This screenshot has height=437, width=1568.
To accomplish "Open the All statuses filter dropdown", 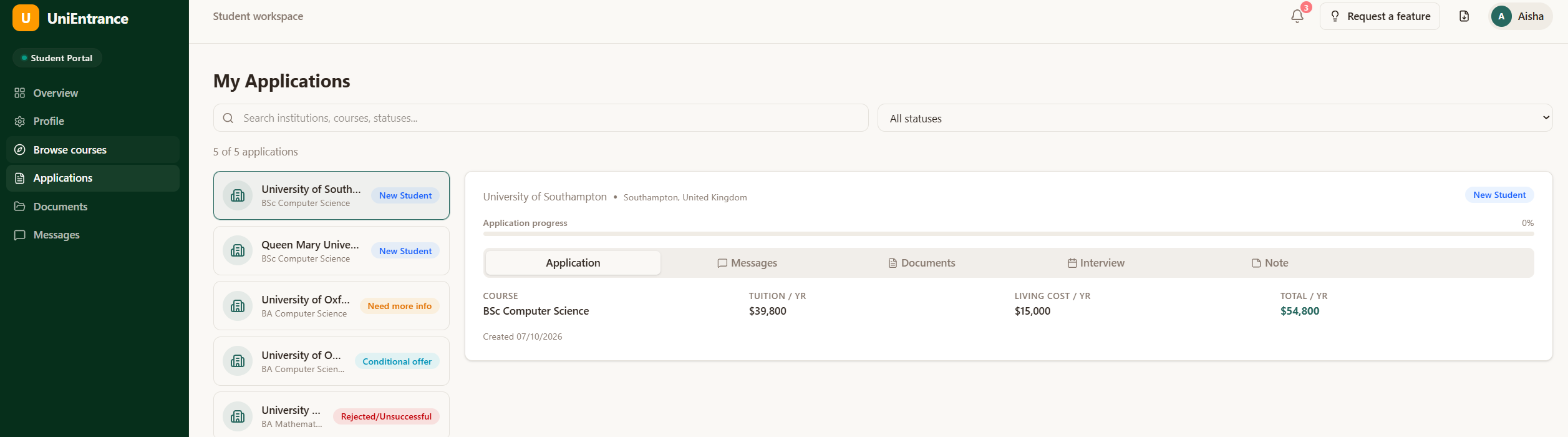I will pos(1215,118).
